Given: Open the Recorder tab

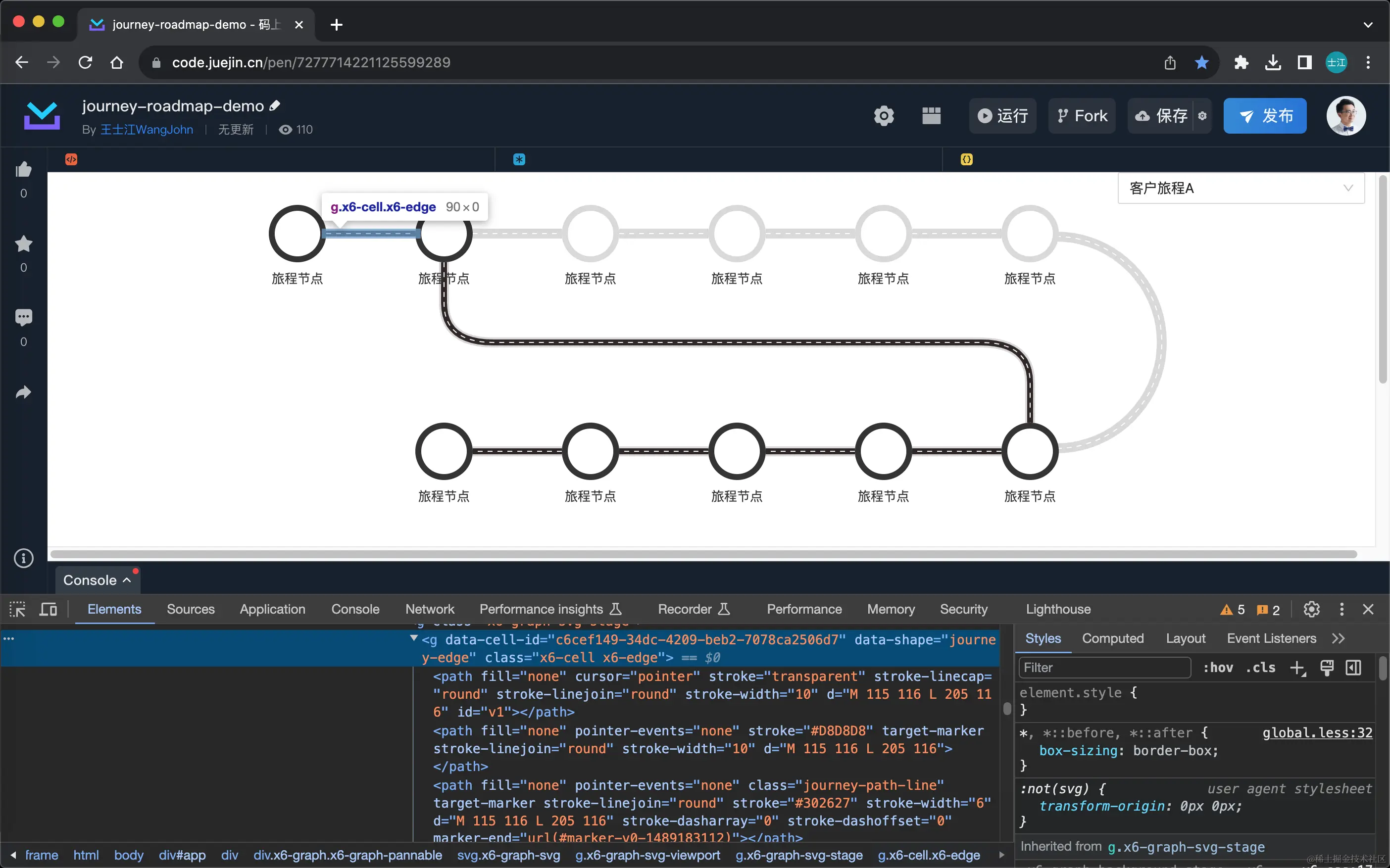Looking at the screenshot, I should tap(694, 609).
